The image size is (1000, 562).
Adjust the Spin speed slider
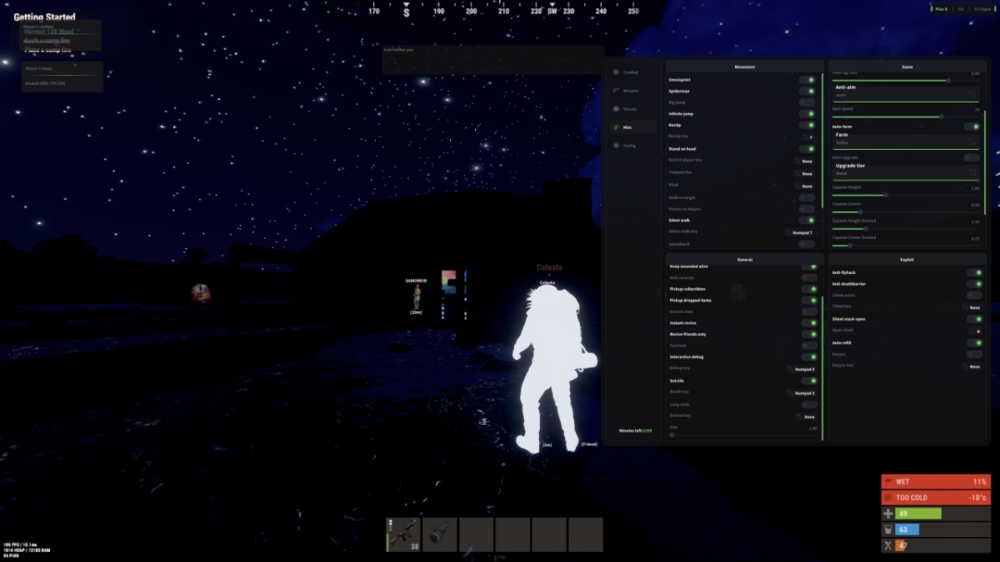[905, 117]
